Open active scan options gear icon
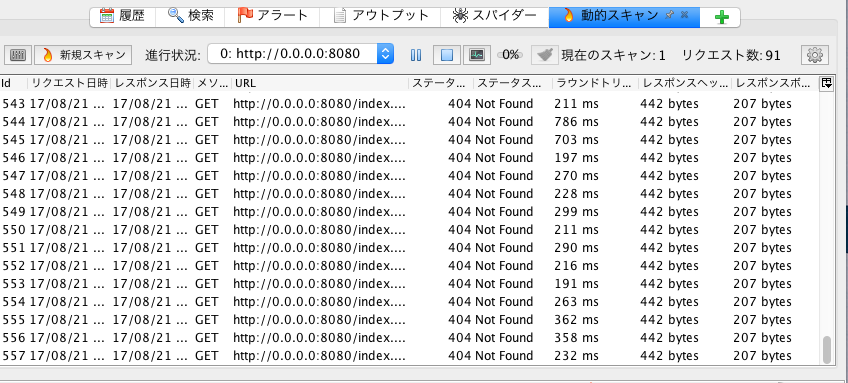848x383 pixels. click(x=814, y=55)
